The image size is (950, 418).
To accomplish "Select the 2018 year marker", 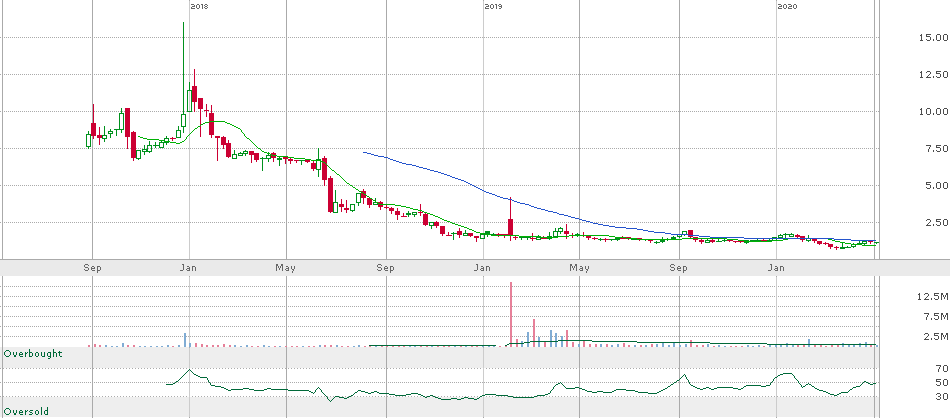I will 199,6.
